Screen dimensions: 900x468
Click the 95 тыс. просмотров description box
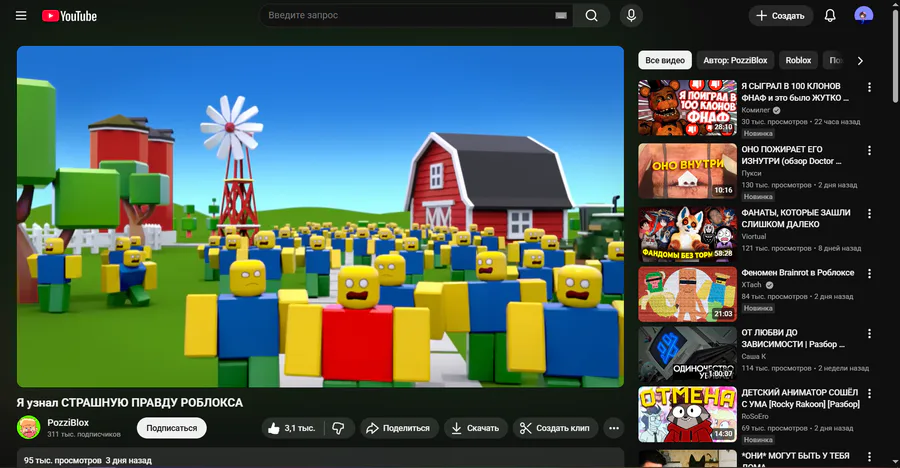320,458
